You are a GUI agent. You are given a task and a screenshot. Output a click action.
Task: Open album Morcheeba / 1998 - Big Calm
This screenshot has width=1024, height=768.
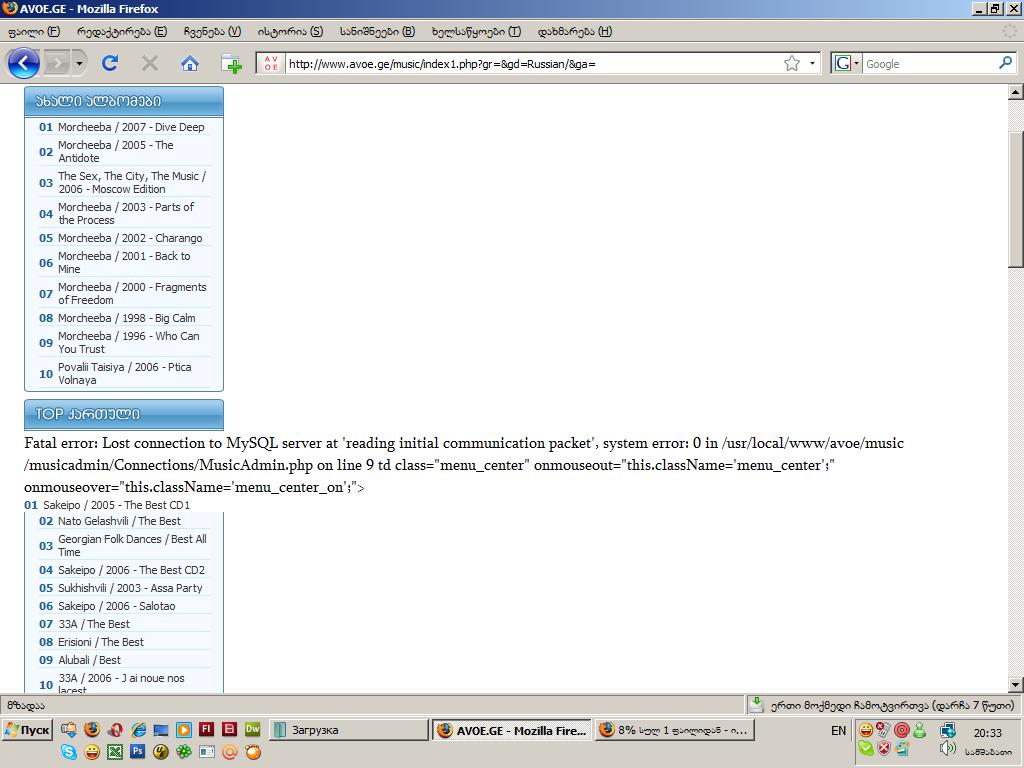(x=127, y=318)
